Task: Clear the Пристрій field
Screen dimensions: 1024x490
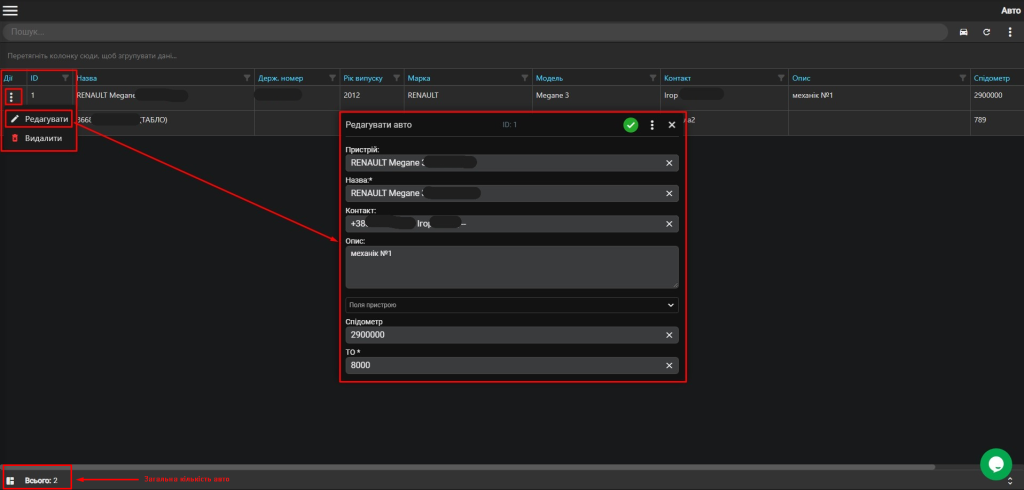Action: [669, 163]
